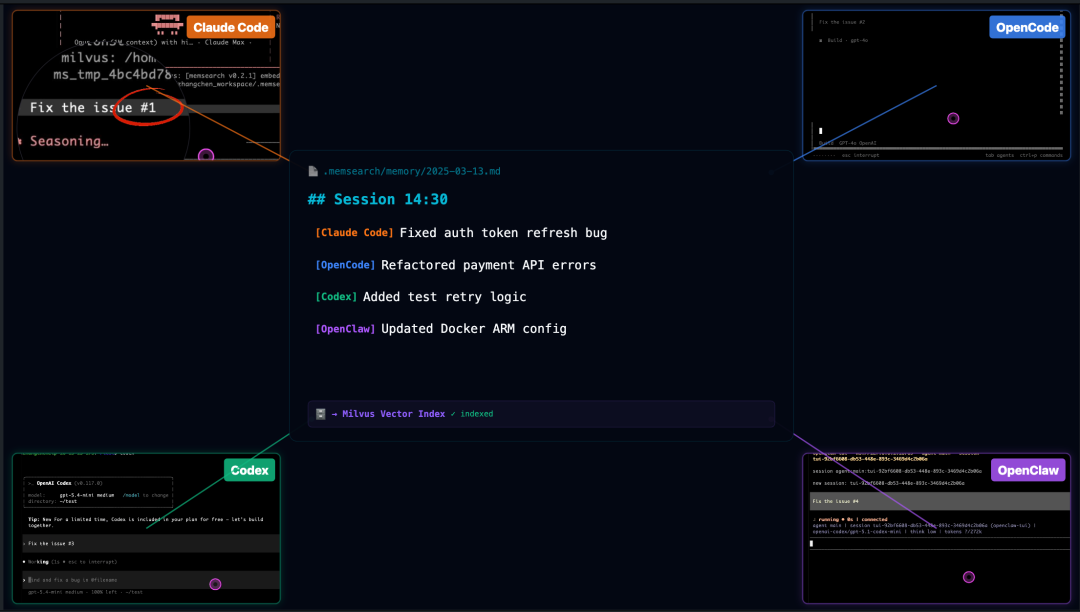Screen dimensions: 1080x612
Task: Click the empty input line in OpenClaw terminal
Action: point(940,544)
